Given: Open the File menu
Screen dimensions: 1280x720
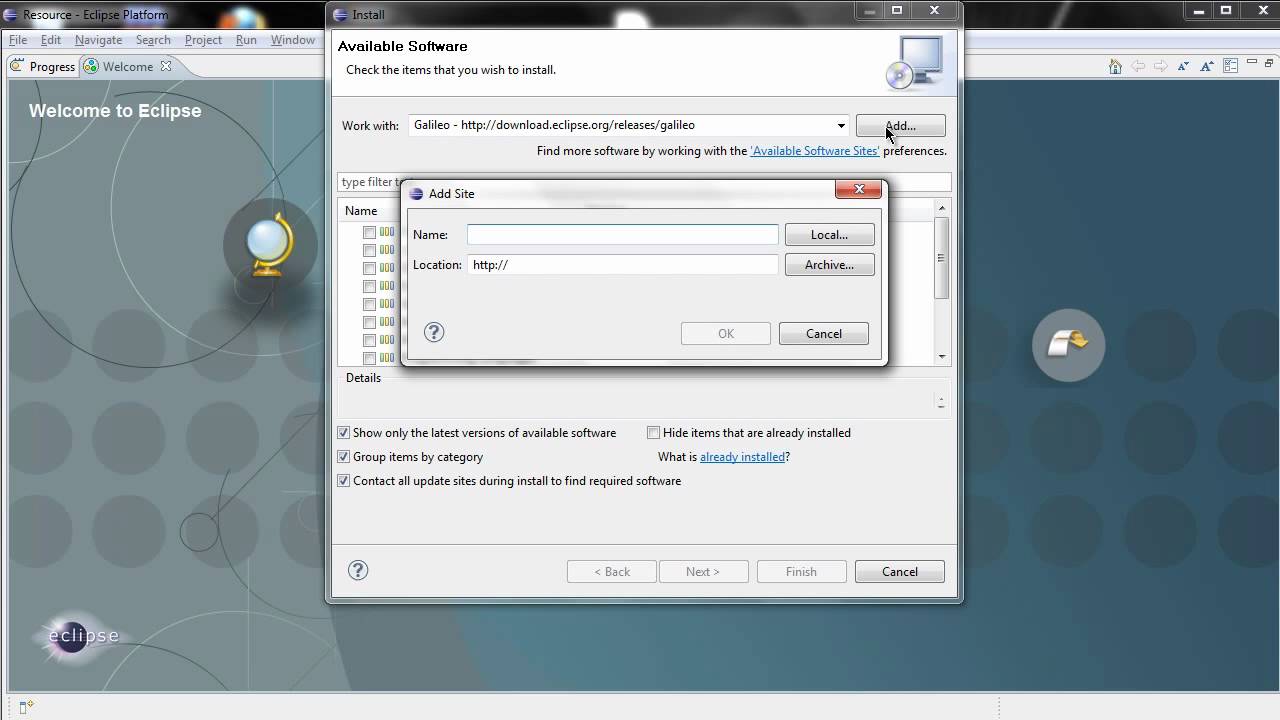Looking at the screenshot, I should (18, 40).
